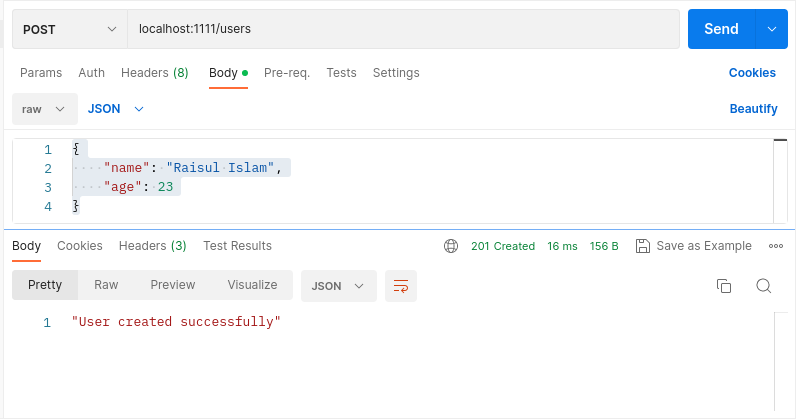Switch response view to Raw
This screenshot has height=419, width=796.
(106, 285)
